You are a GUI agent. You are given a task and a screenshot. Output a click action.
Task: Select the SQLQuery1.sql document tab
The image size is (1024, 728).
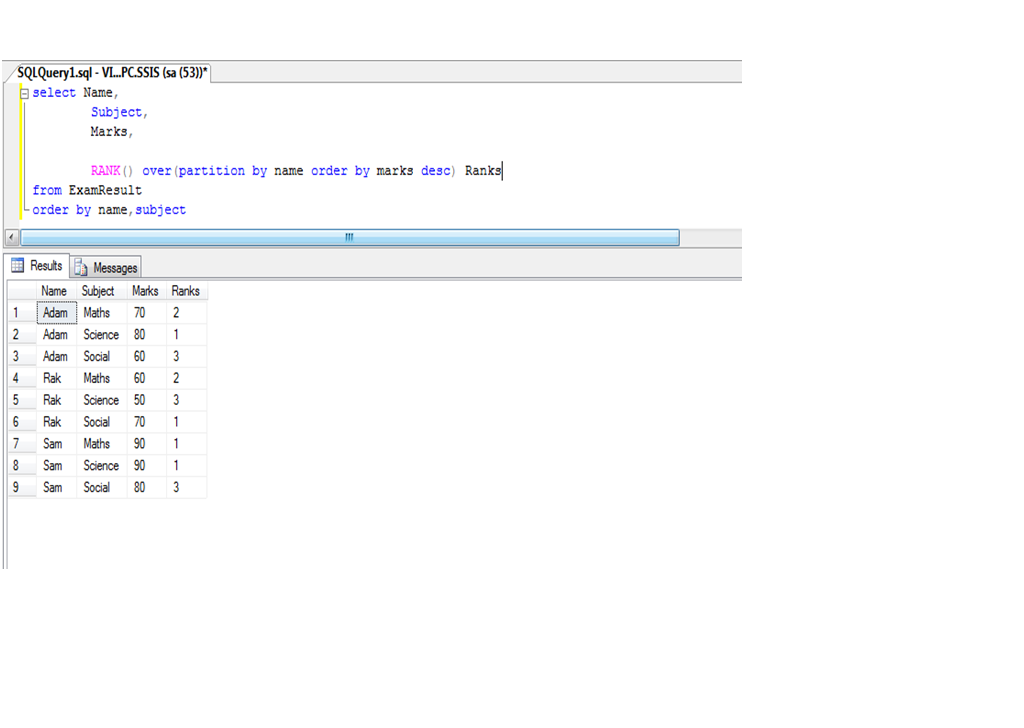[110, 72]
